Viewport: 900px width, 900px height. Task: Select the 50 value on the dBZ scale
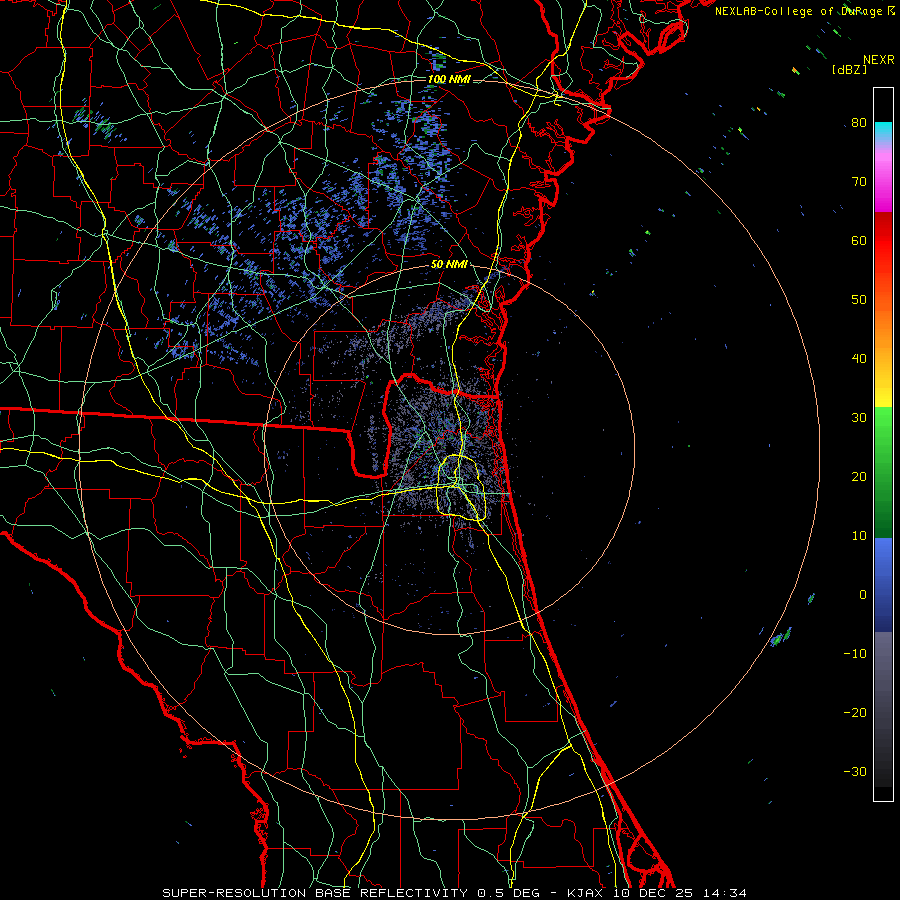point(859,299)
